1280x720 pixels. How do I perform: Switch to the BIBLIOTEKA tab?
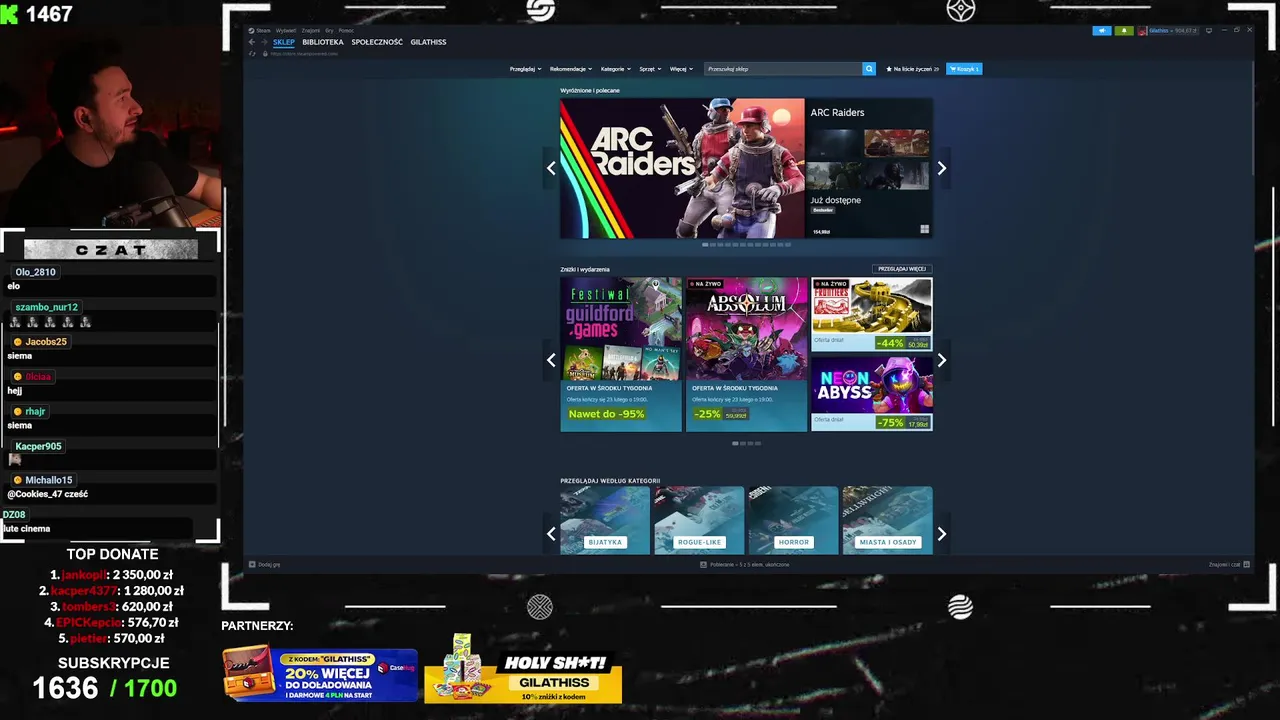coord(323,42)
